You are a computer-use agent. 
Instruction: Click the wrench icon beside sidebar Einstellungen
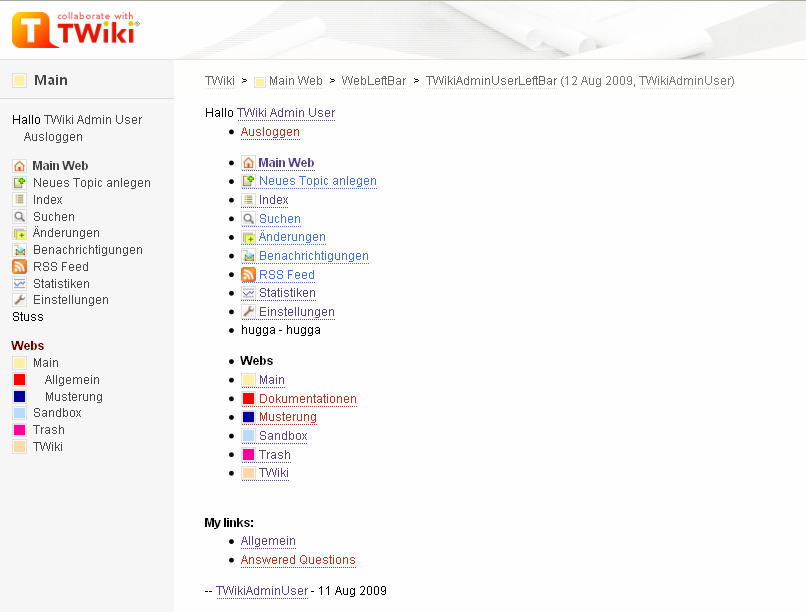click(20, 300)
